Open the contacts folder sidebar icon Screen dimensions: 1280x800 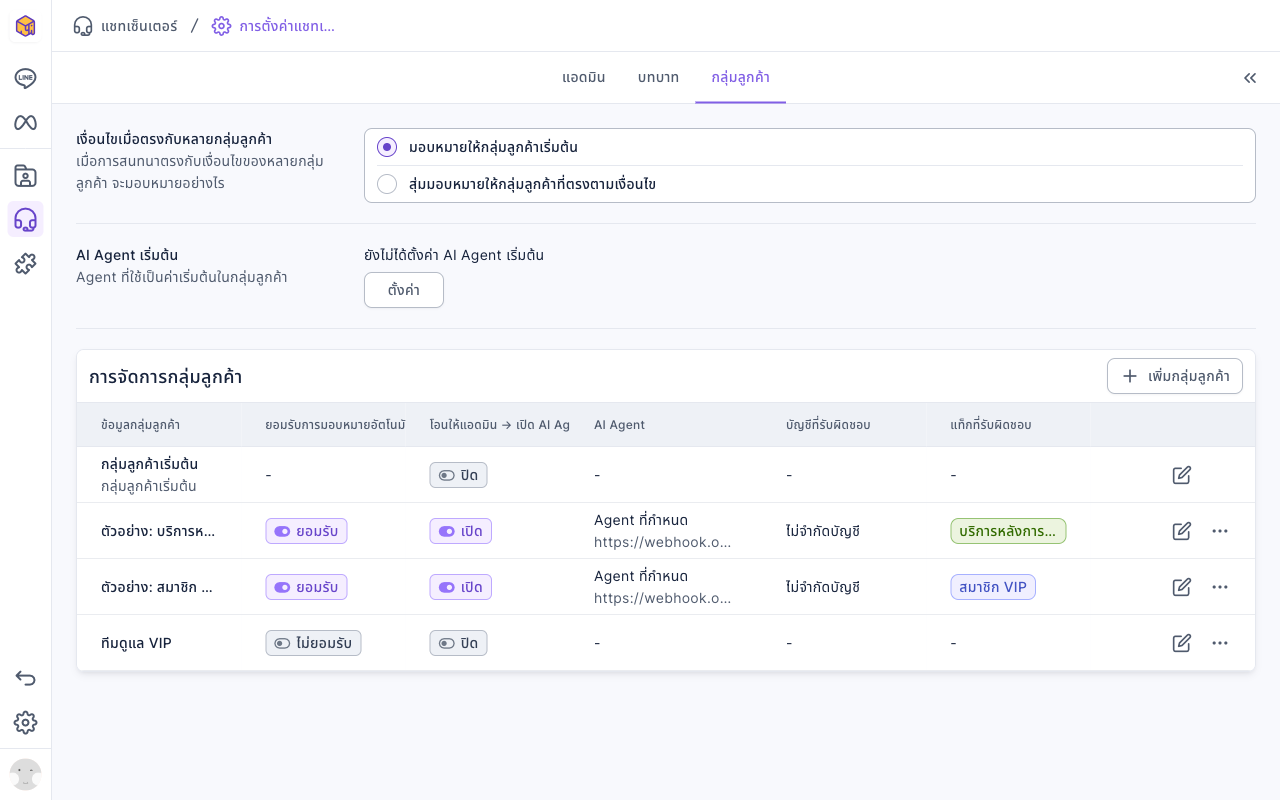point(25,176)
